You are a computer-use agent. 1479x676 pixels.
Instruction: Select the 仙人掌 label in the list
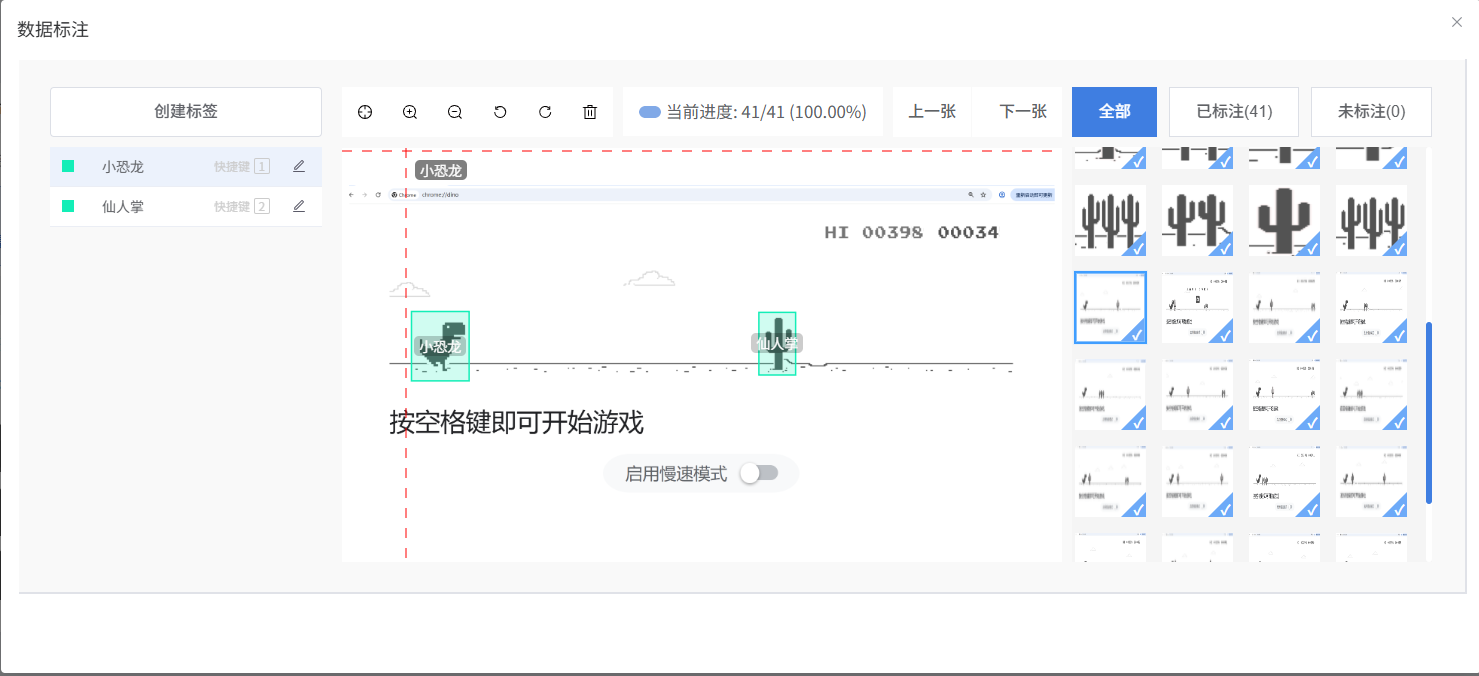(x=123, y=207)
